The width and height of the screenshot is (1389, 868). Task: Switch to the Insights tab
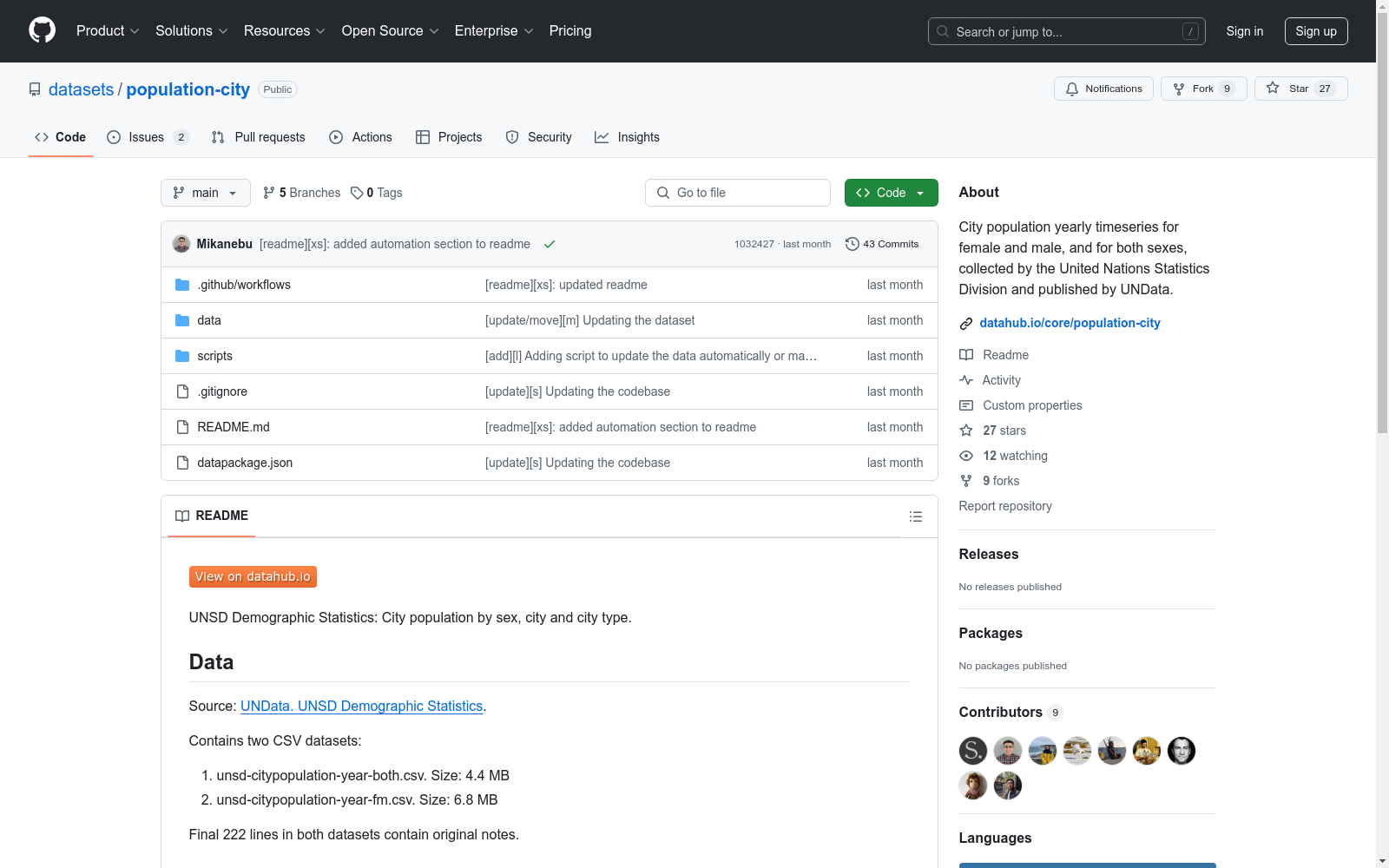coord(627,137)
